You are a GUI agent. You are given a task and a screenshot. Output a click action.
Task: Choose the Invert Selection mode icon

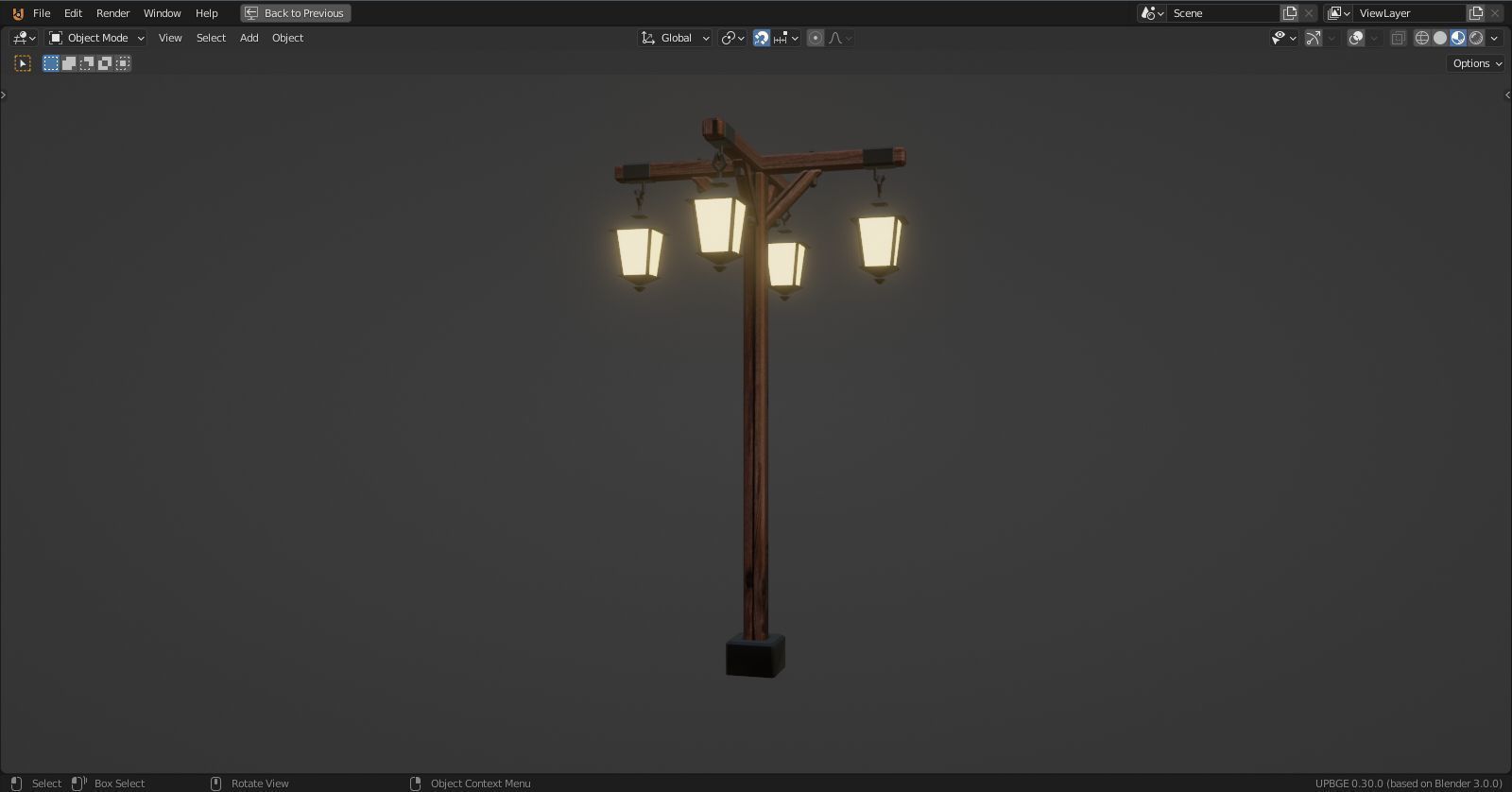coord(105,63)
